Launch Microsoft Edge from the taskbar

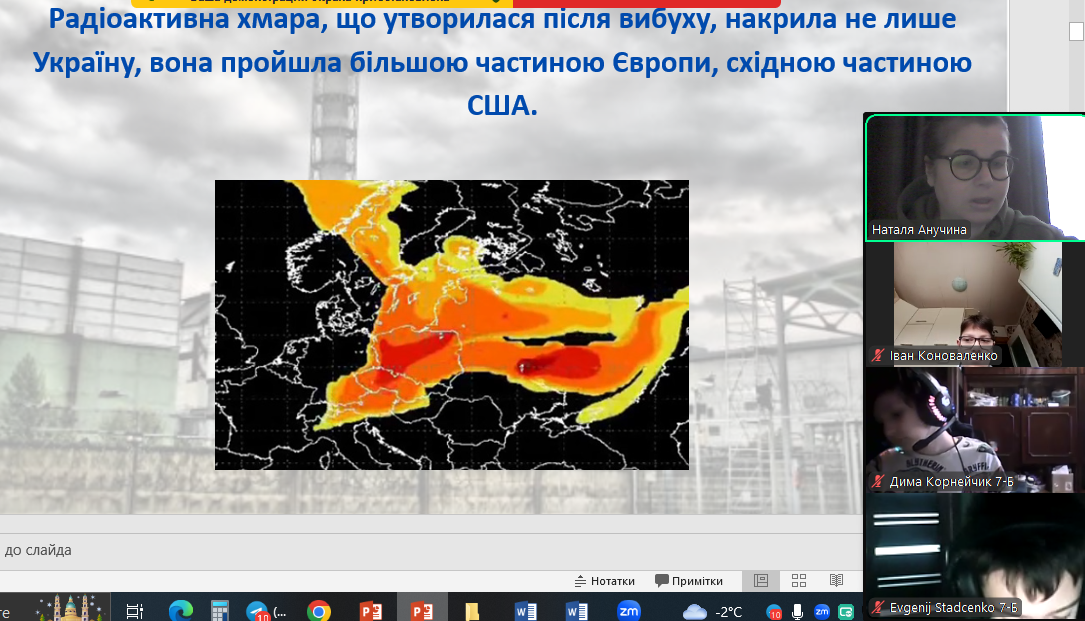pyautogui.click(x=181, y=611)
